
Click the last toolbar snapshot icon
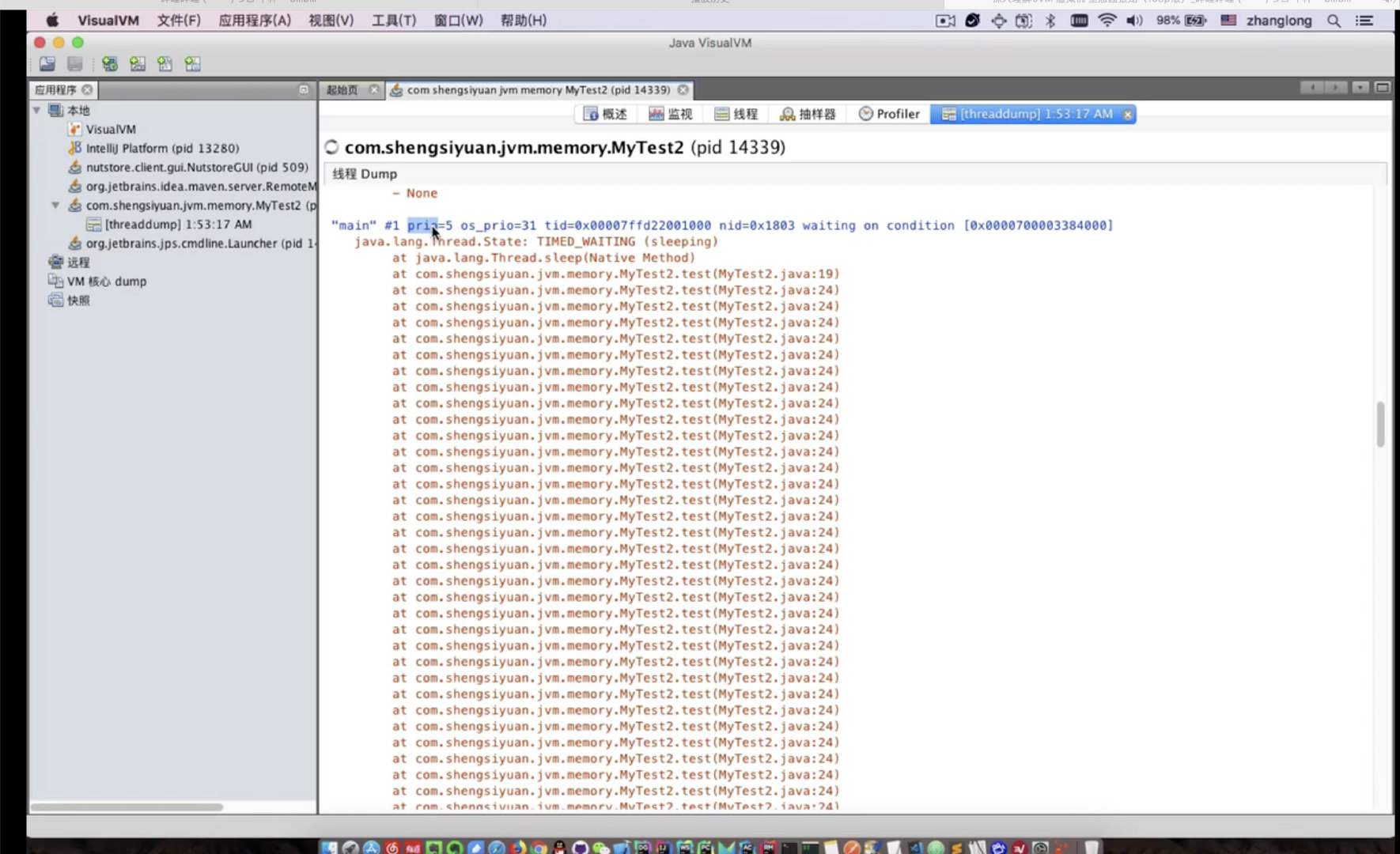[x=192, y=64]
